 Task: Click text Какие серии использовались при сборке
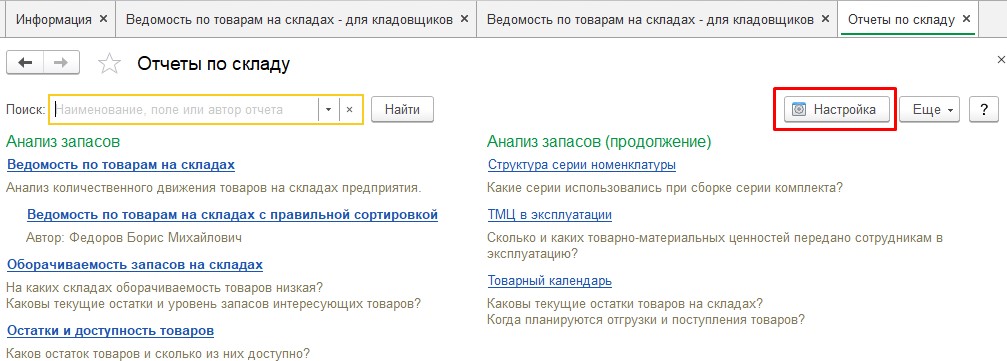pos(665,188)
